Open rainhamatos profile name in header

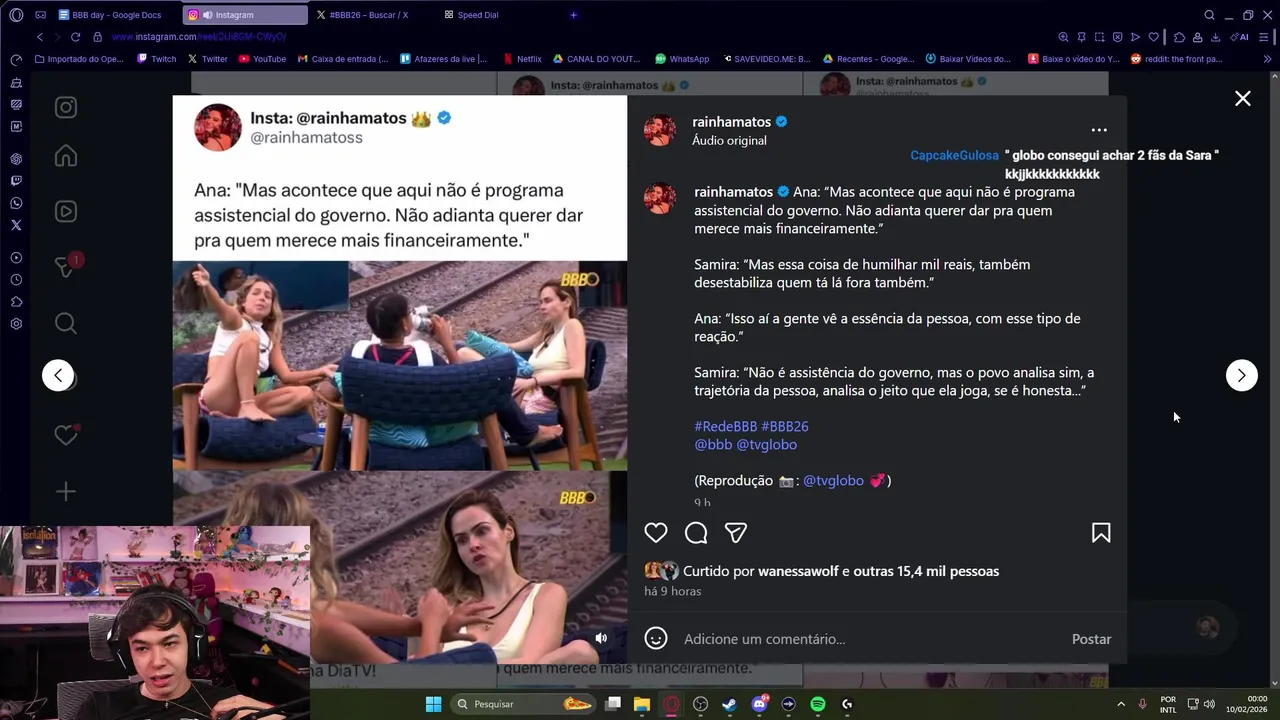(732, 122)
